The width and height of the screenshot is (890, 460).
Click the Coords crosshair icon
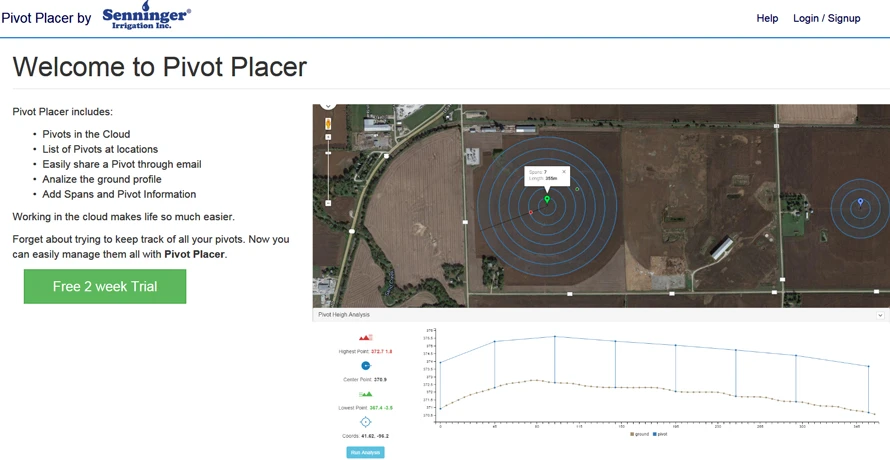point(365,422)
